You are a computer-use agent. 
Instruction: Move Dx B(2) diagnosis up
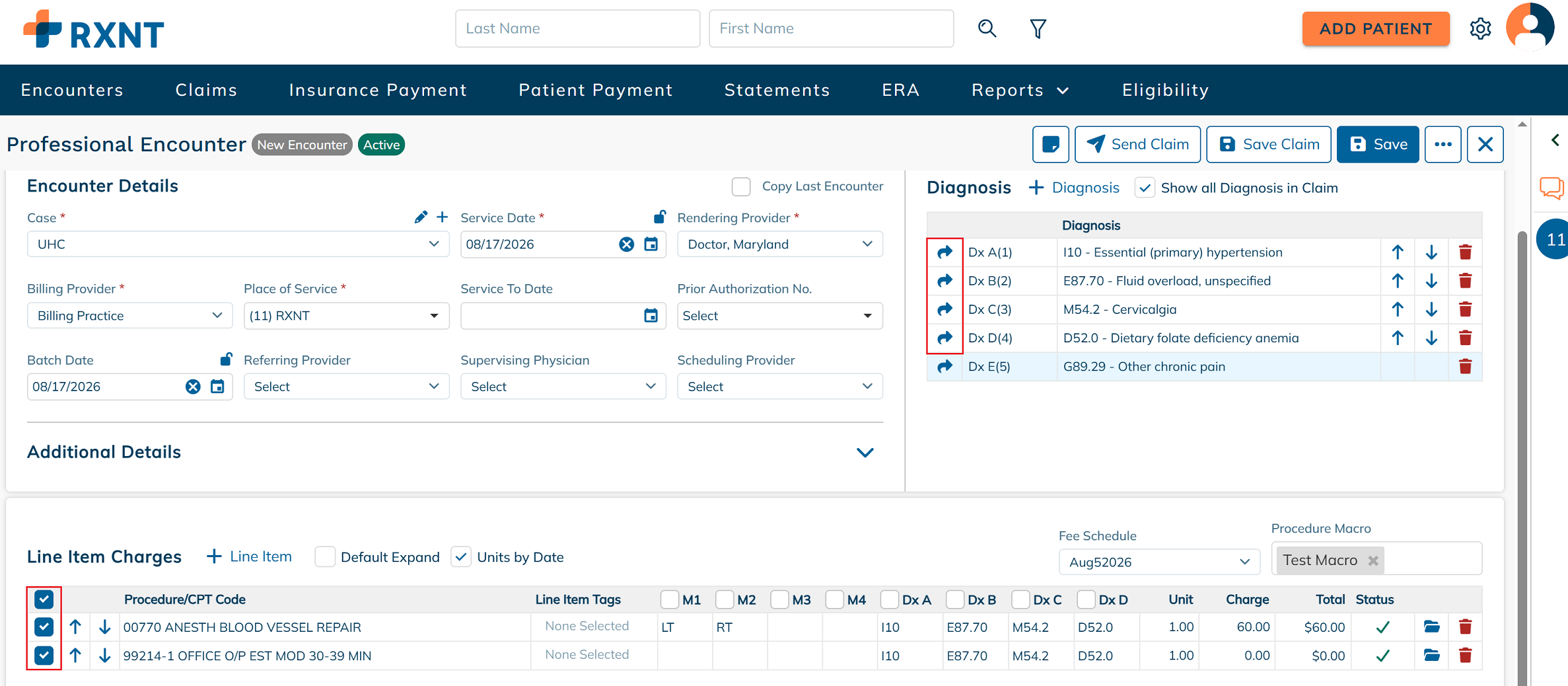(x=1398, y=281)
